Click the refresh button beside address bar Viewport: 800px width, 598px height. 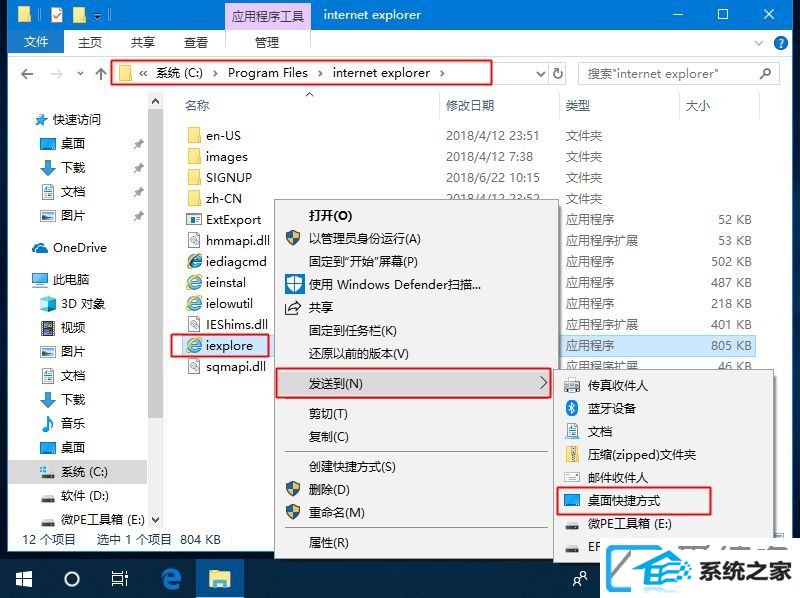(558, 74)
